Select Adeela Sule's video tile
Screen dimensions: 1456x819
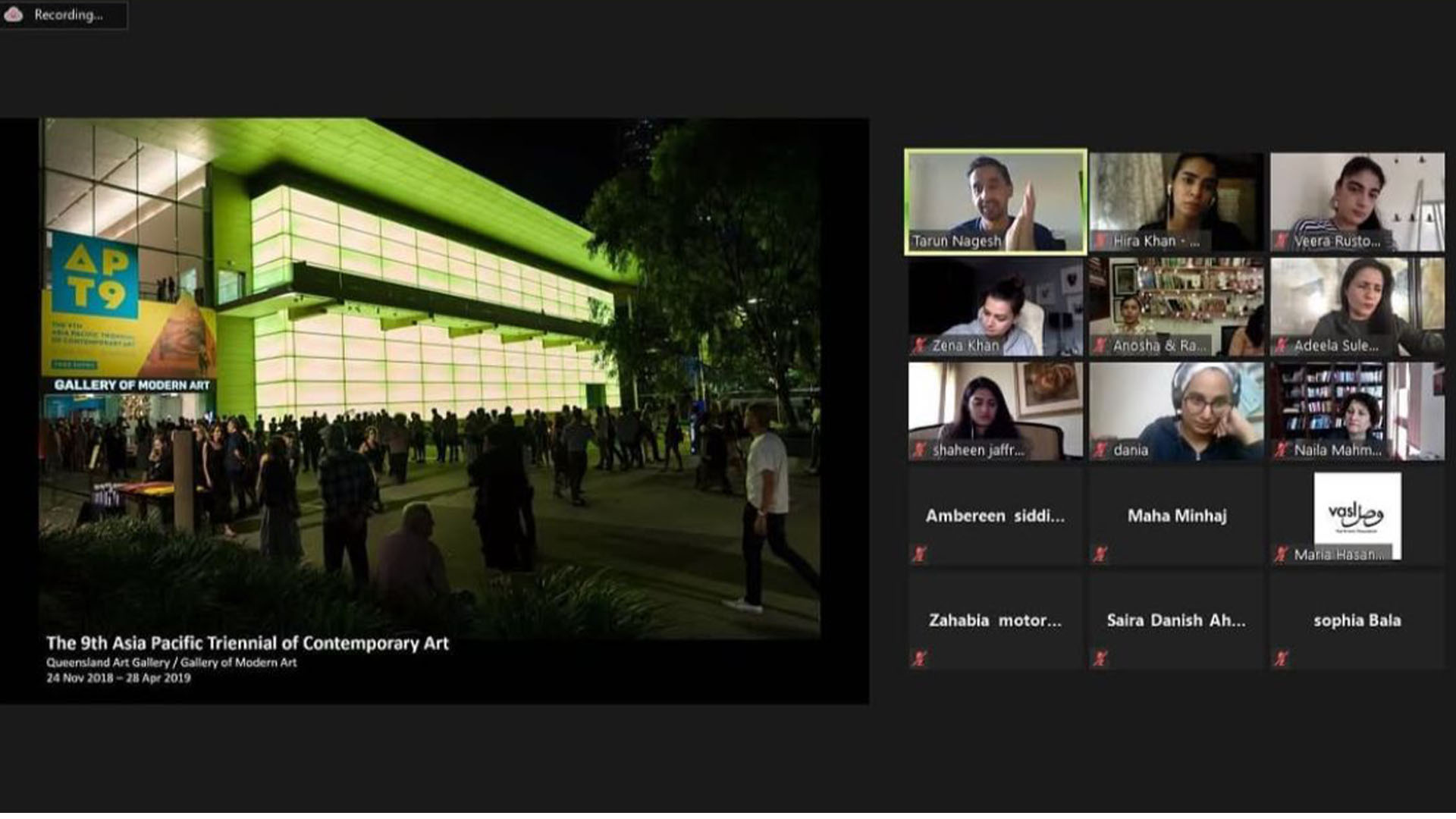click(1357, 306)
